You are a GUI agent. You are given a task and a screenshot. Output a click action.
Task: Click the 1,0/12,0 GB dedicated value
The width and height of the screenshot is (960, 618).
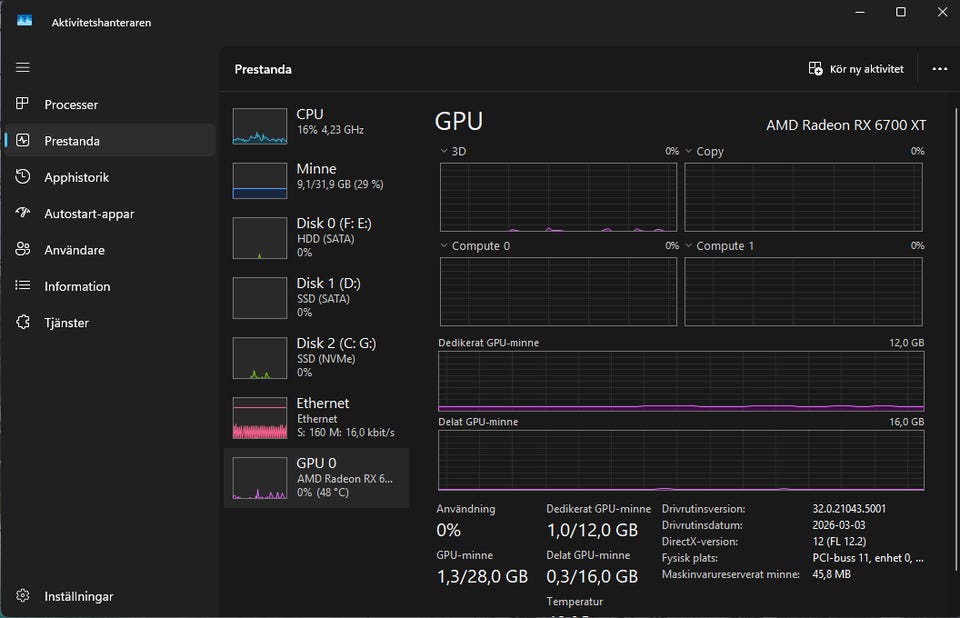(592, 530)
